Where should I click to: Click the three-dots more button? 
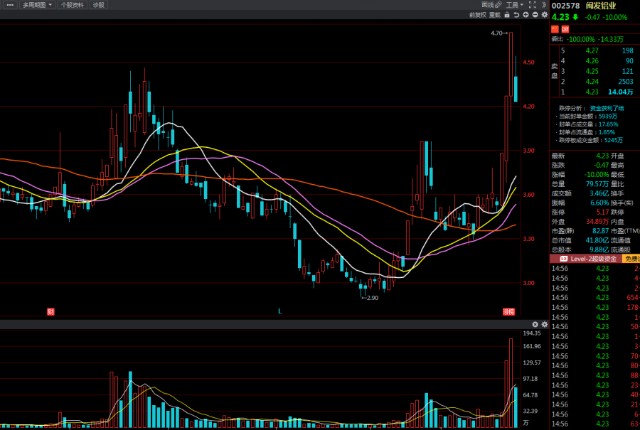click(8, 5)
